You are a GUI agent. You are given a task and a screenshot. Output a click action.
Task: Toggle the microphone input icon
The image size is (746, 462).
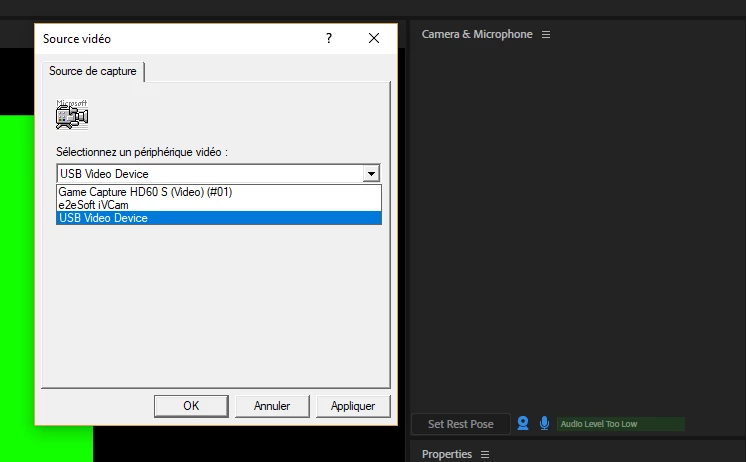click(544, 423)
